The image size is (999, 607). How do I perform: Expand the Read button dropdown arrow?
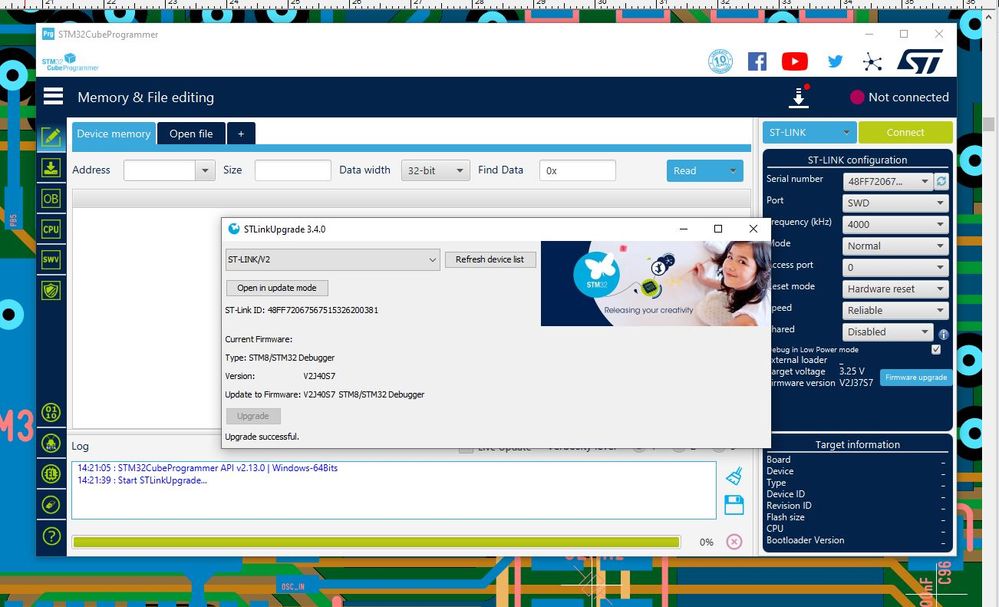[733, 171]
